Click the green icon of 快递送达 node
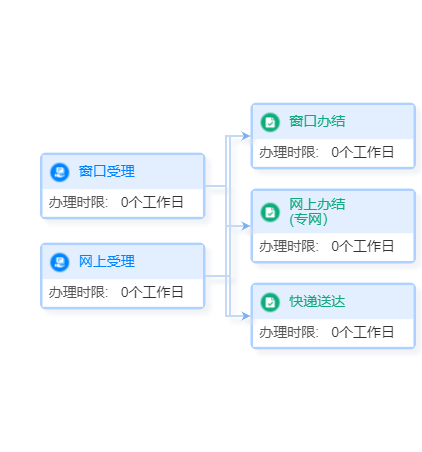The height and width of the screenshot is (452, 422). (270, 302)
